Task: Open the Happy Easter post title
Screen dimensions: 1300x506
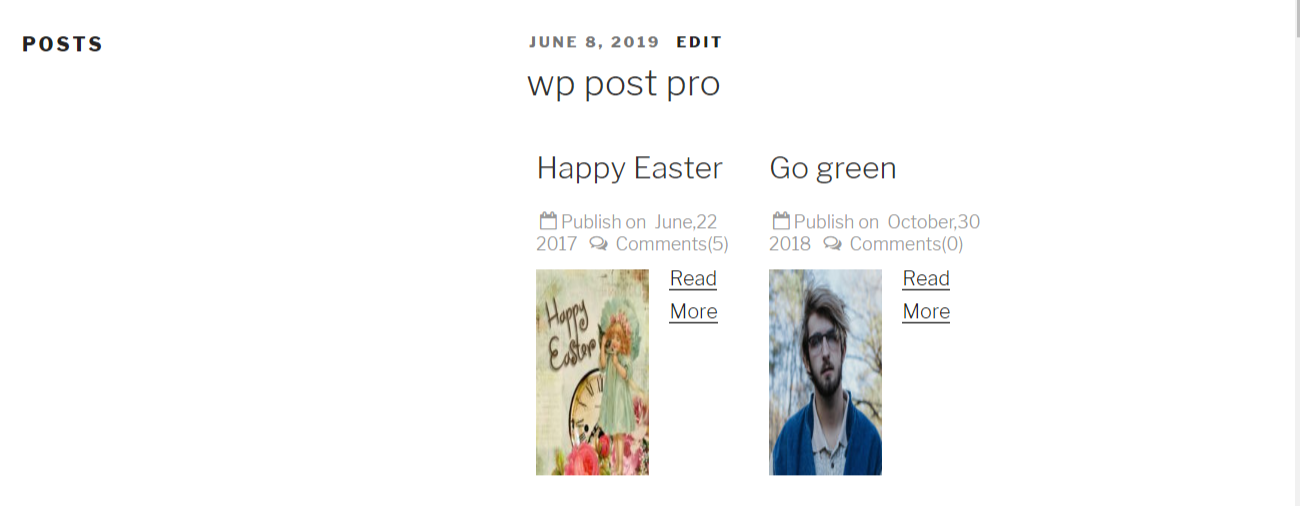Action: pyautogui.click(x=630, y=167)
